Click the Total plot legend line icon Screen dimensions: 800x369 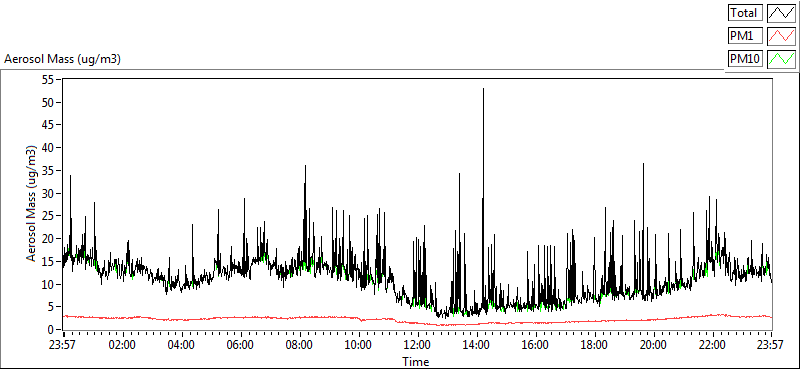[x=781, y=13]
